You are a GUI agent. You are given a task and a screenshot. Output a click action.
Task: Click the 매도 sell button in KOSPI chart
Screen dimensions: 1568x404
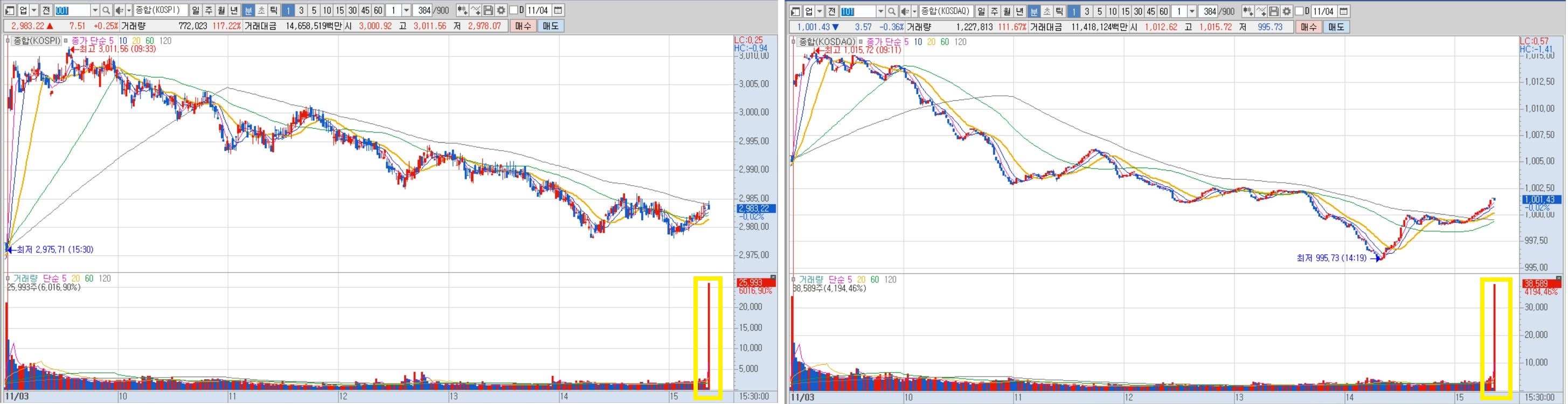click(551, 26)
